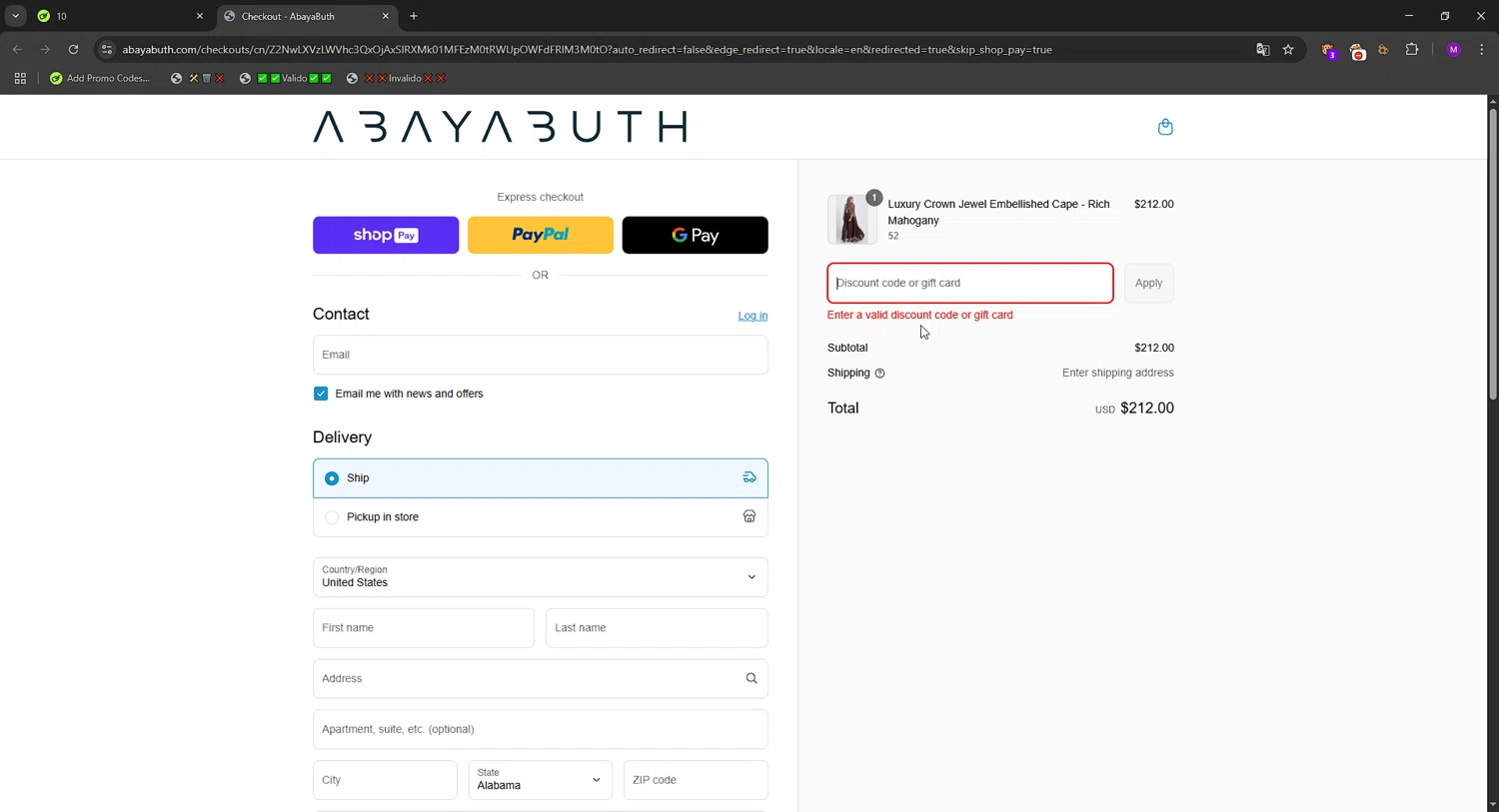Open the Extensions puzzle piece menu
1499x812 pixels.
pos(1412,49)
